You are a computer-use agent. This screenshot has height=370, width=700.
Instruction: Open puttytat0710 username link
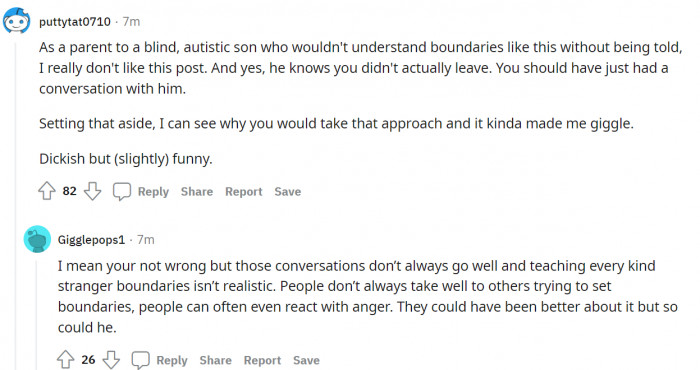point(75,21)
